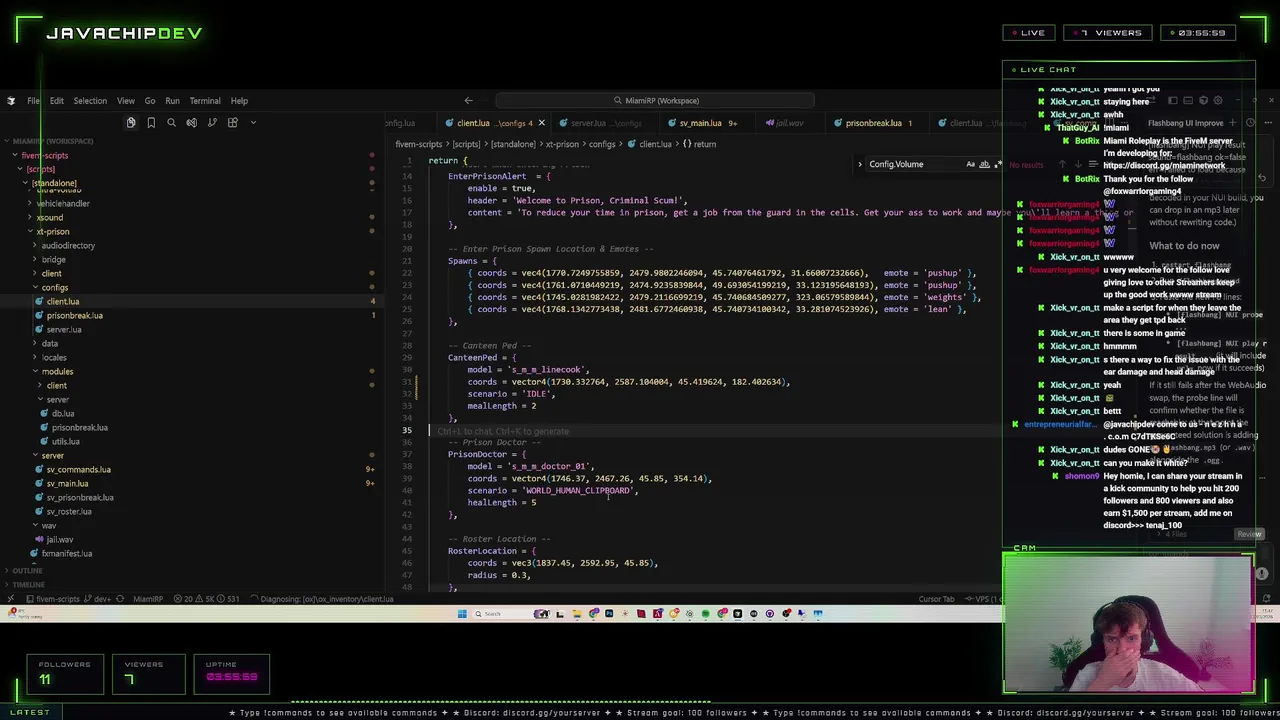
Task: Open the Selection menu
Action: pyautogui.click(x=89, y=101)
